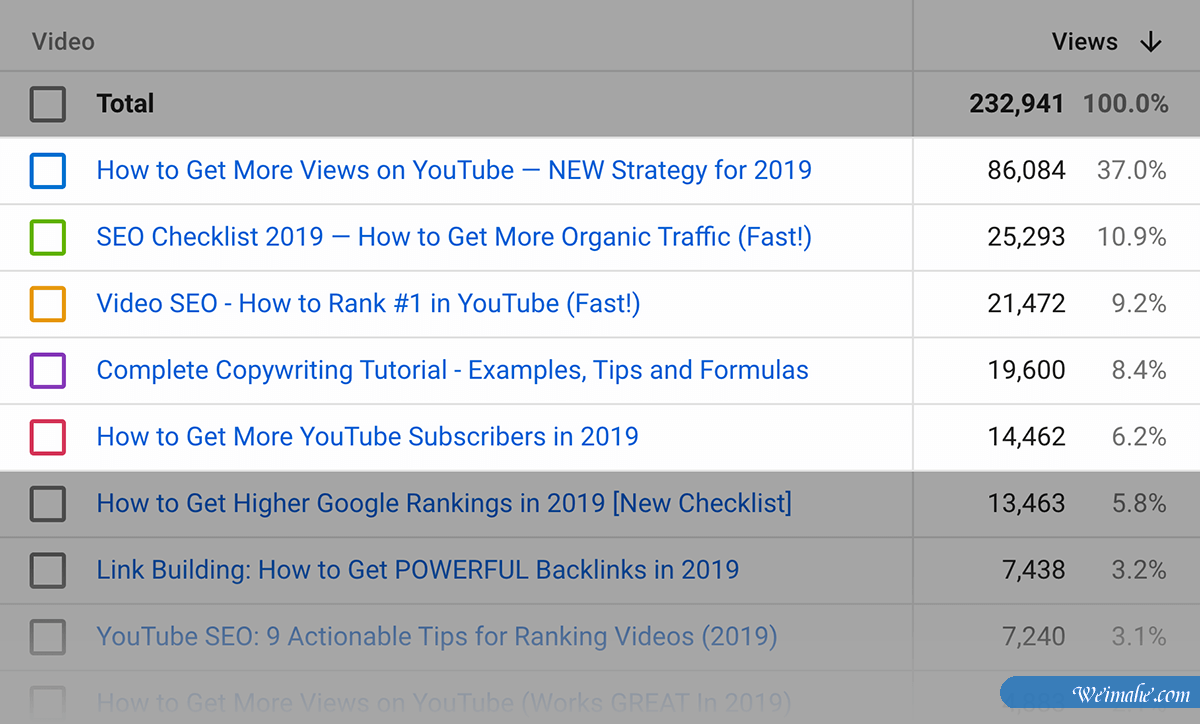Select checkbox for Higher Google Rankings video
The image size is (1200, 724).
click(x=48, y=503)
